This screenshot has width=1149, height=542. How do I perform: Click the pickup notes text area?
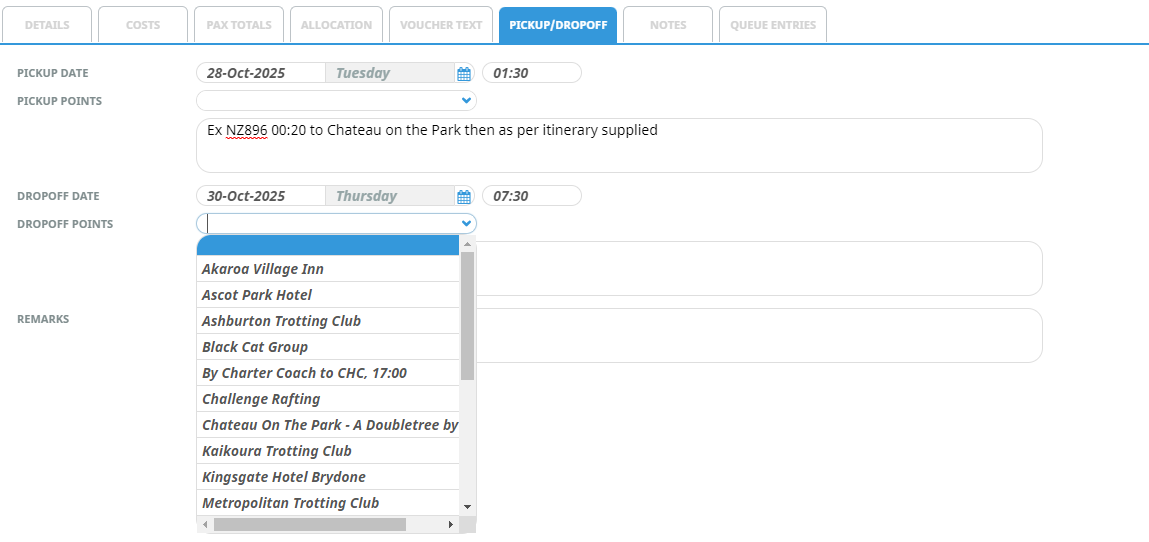[619, 146]
